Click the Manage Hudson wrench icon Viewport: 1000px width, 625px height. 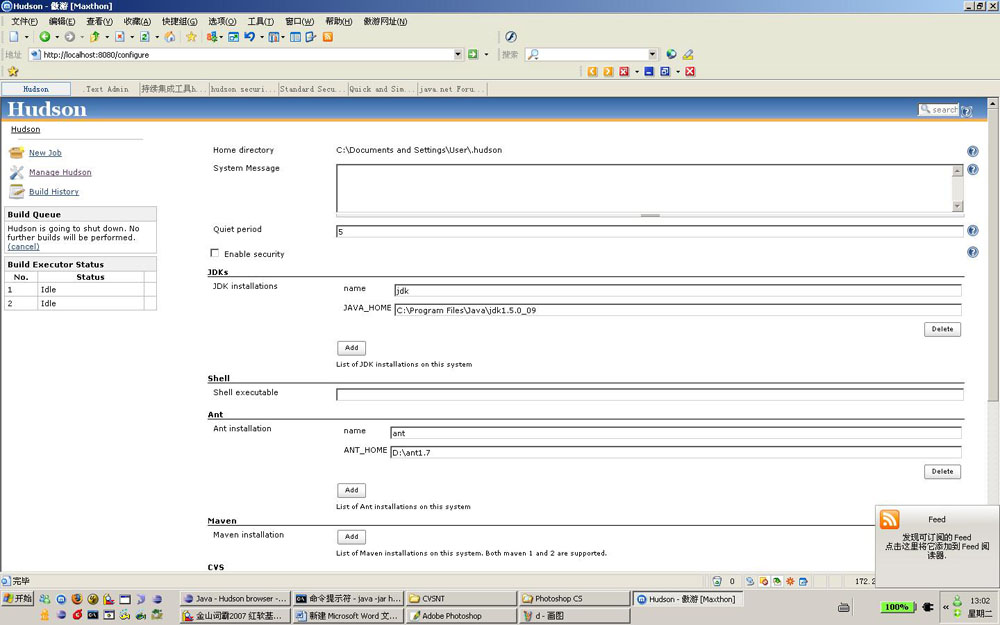[16, 172]
